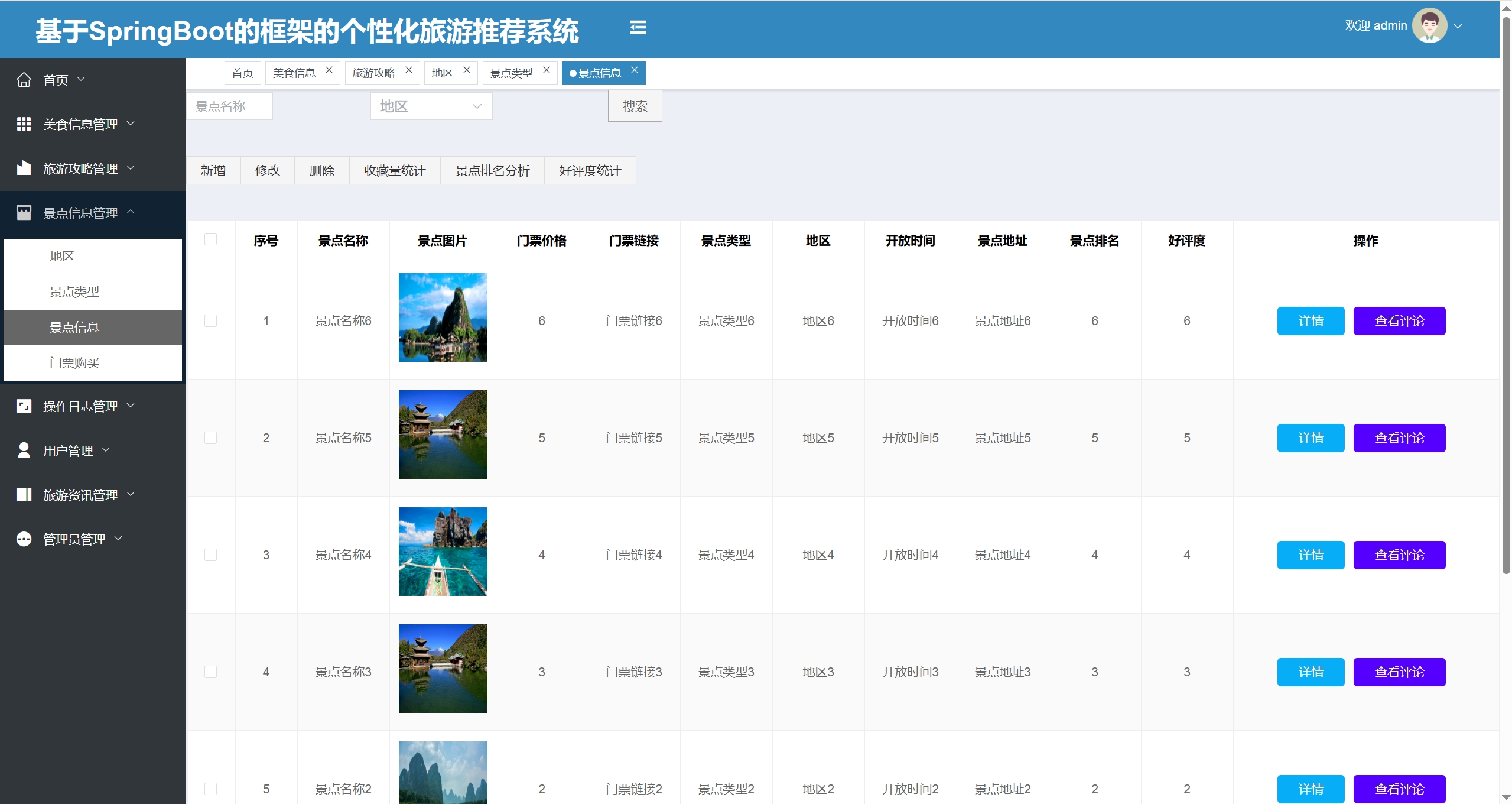
Task: Open 好评度统计 chart
Action: pos(590,171)
